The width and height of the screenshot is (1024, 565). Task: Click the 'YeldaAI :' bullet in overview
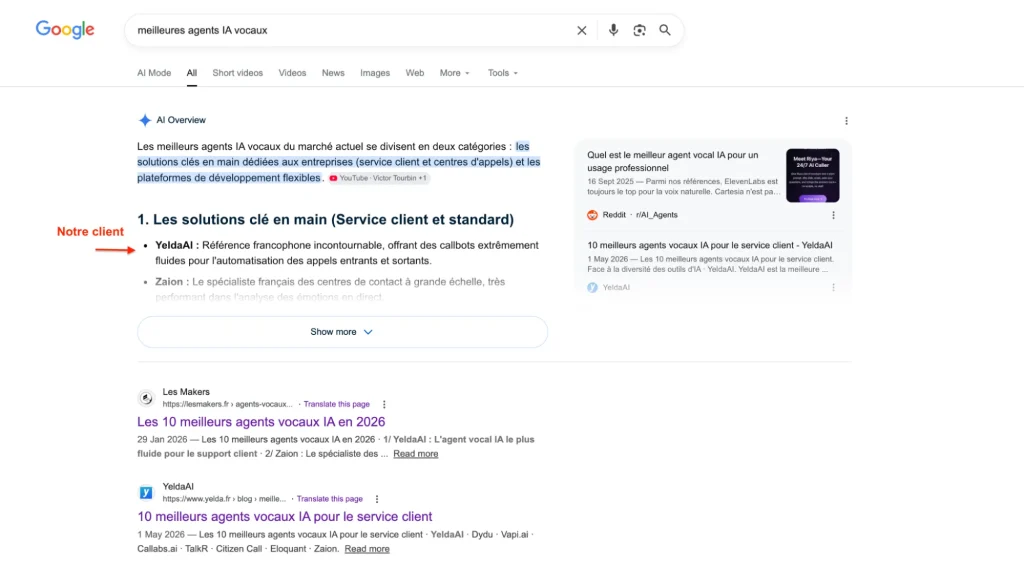coord(177,246)
